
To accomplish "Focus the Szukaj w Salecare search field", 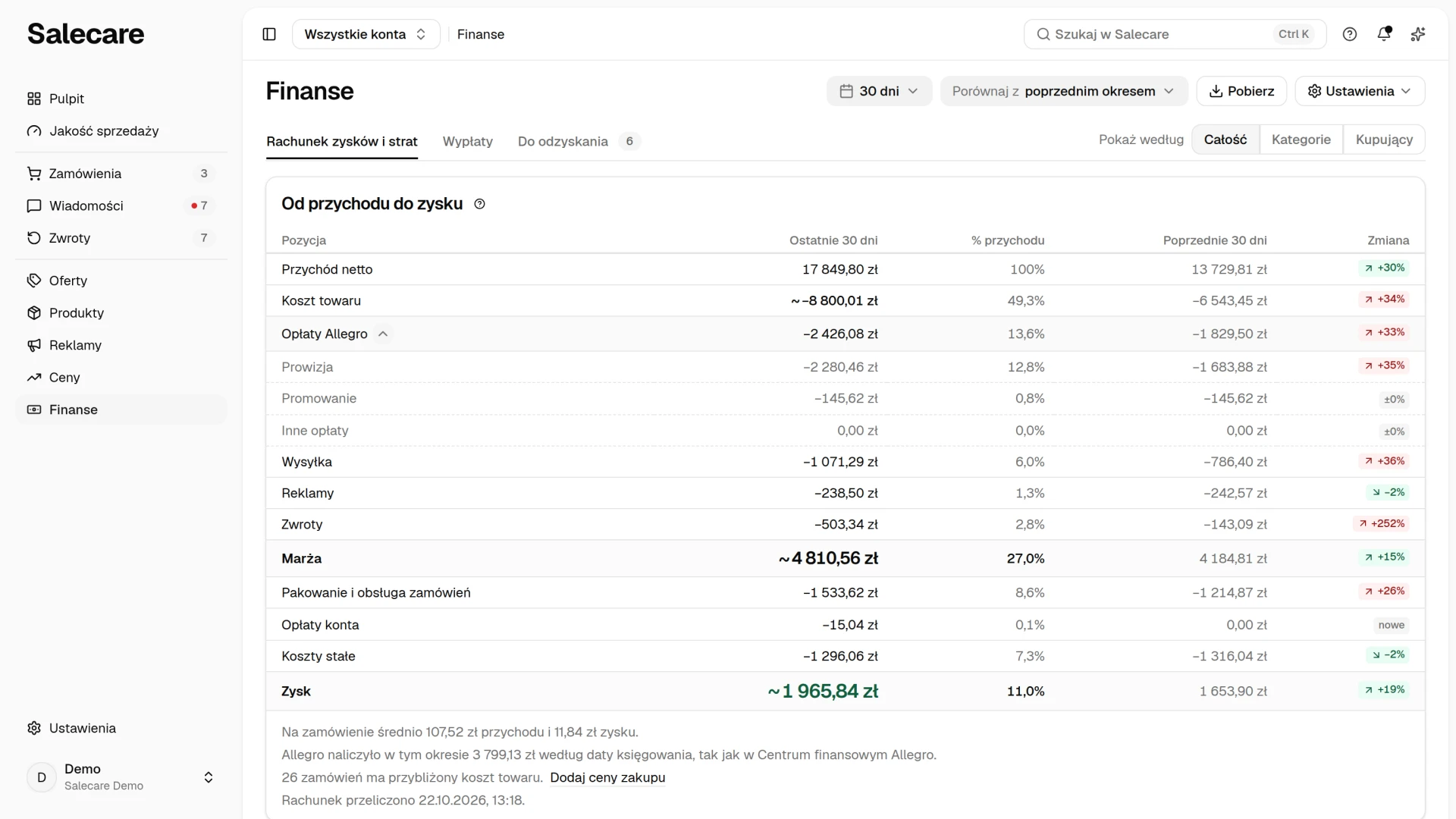I will pos(1175,34).
